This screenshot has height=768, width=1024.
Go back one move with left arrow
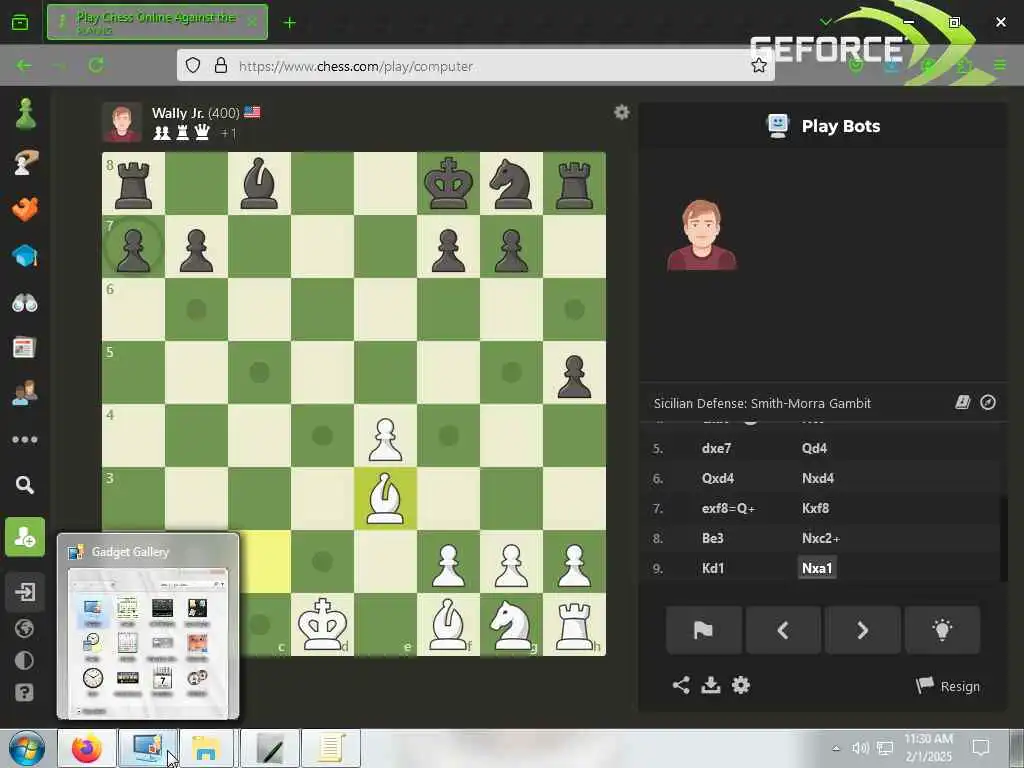(783, 630)
